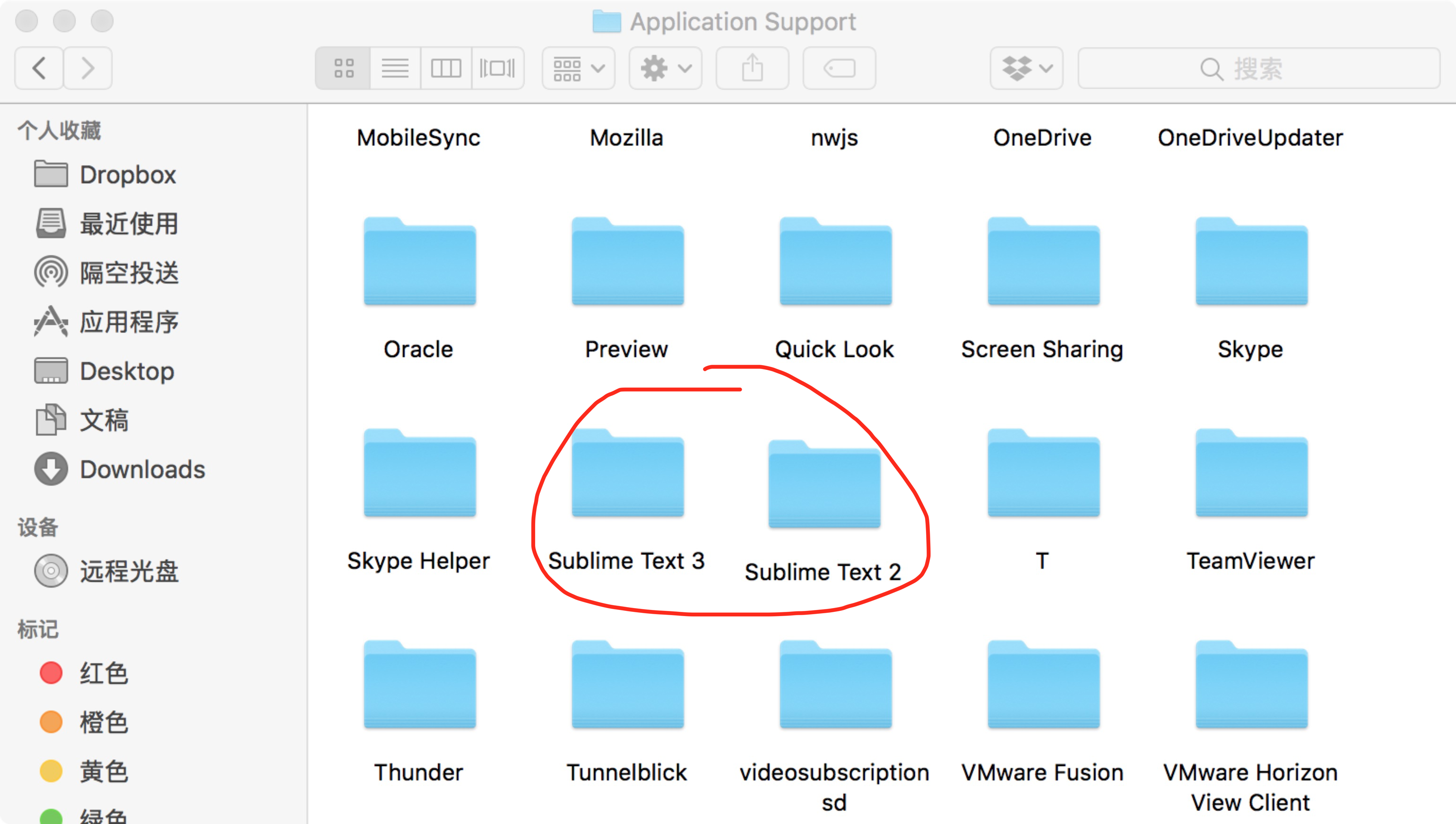This screenshot has width=1456, height=824.
Task: Click the Tunnelblick name label
Action: point(627,772)
